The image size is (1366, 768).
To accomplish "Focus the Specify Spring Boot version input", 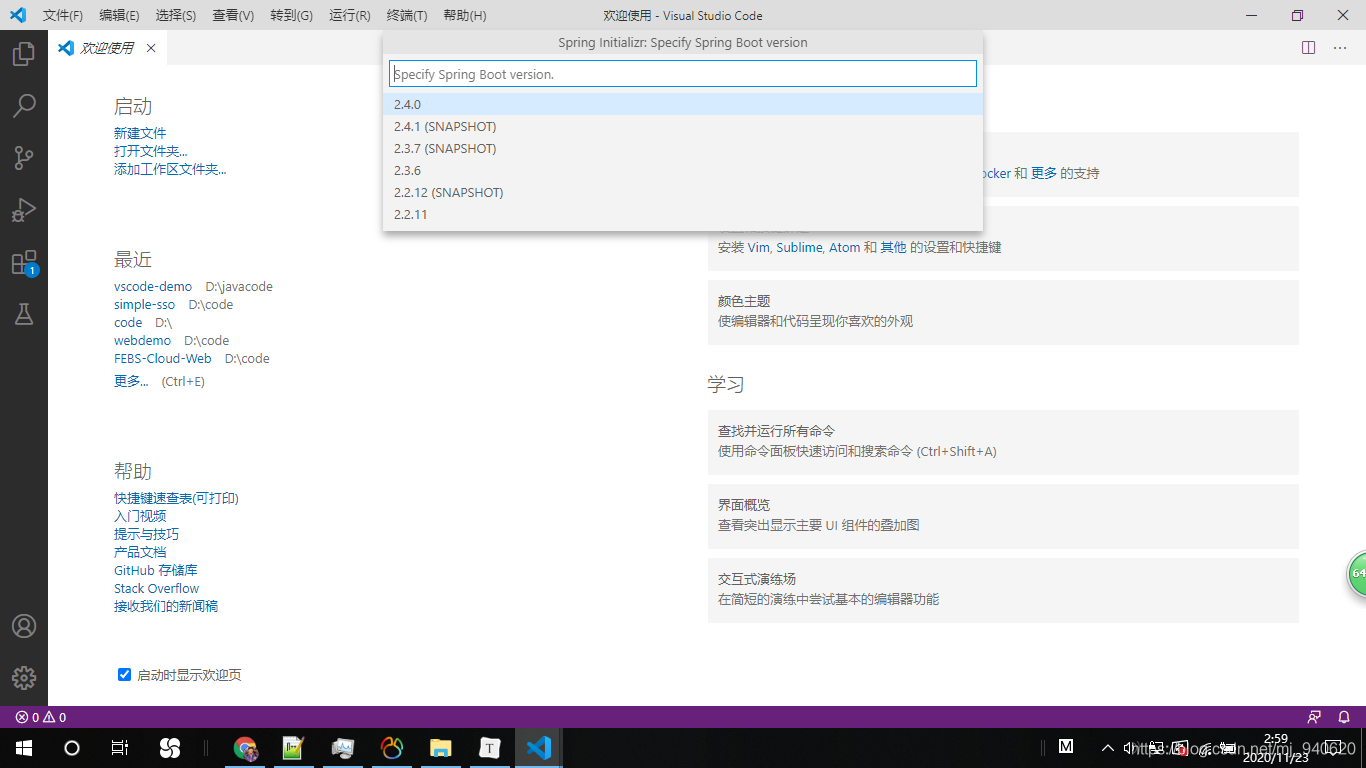I will coord(682,74).
